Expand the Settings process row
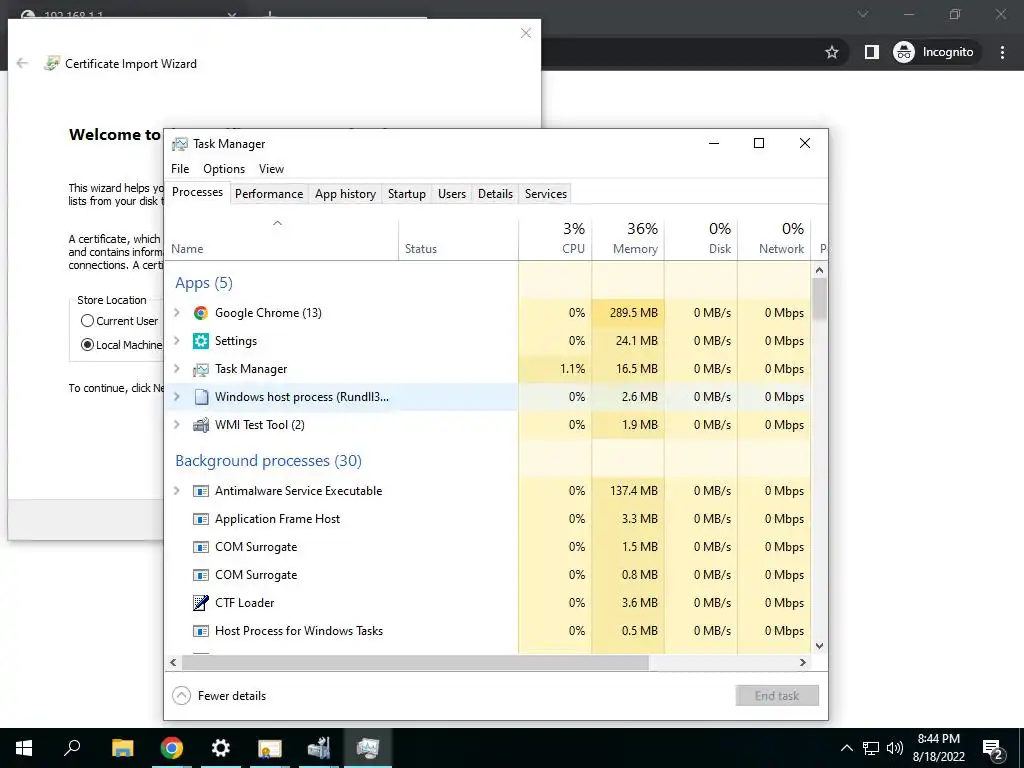Screen dimensions: 1024x768 click(176, 341)
